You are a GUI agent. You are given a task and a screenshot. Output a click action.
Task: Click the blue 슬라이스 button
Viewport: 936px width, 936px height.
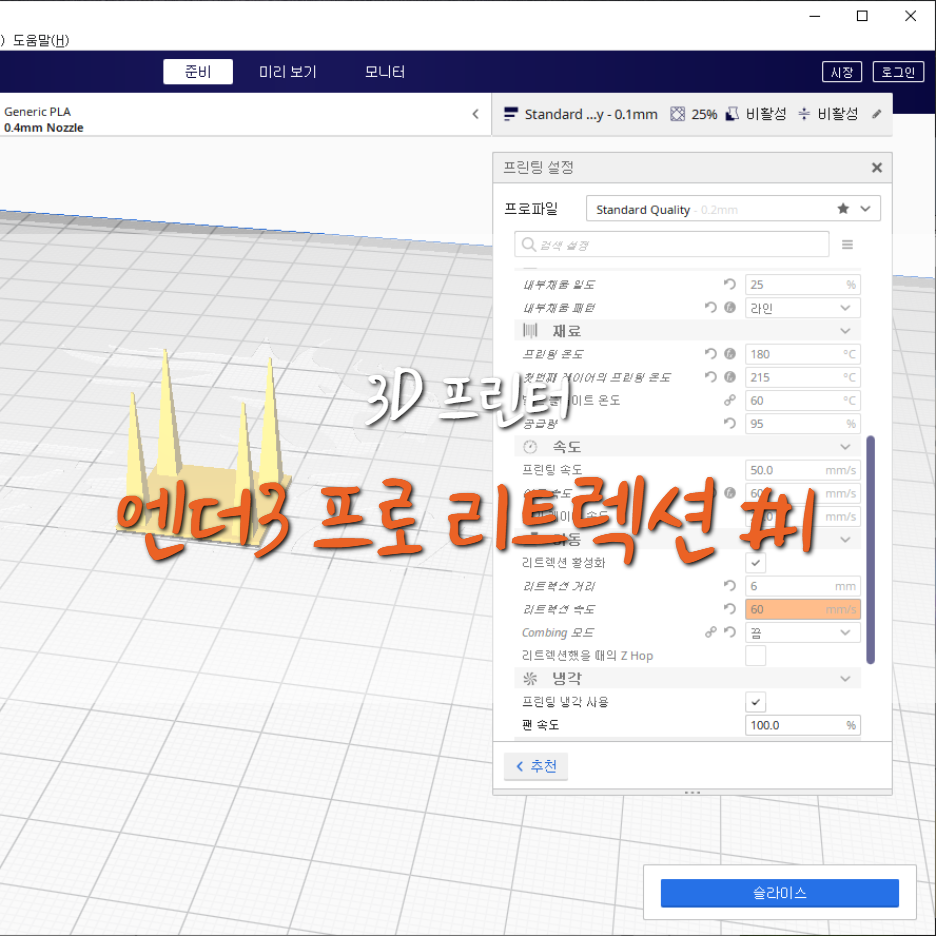point(779,892)
